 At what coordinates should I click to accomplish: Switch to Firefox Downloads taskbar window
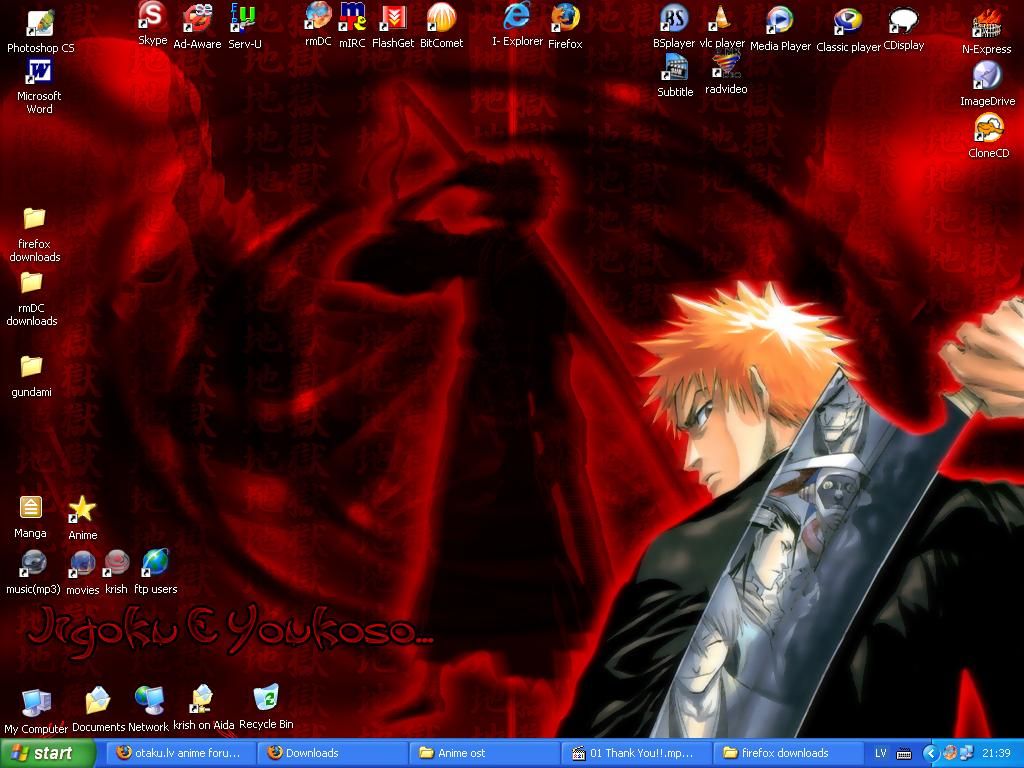pyautogui.click(x=330, y=753)
